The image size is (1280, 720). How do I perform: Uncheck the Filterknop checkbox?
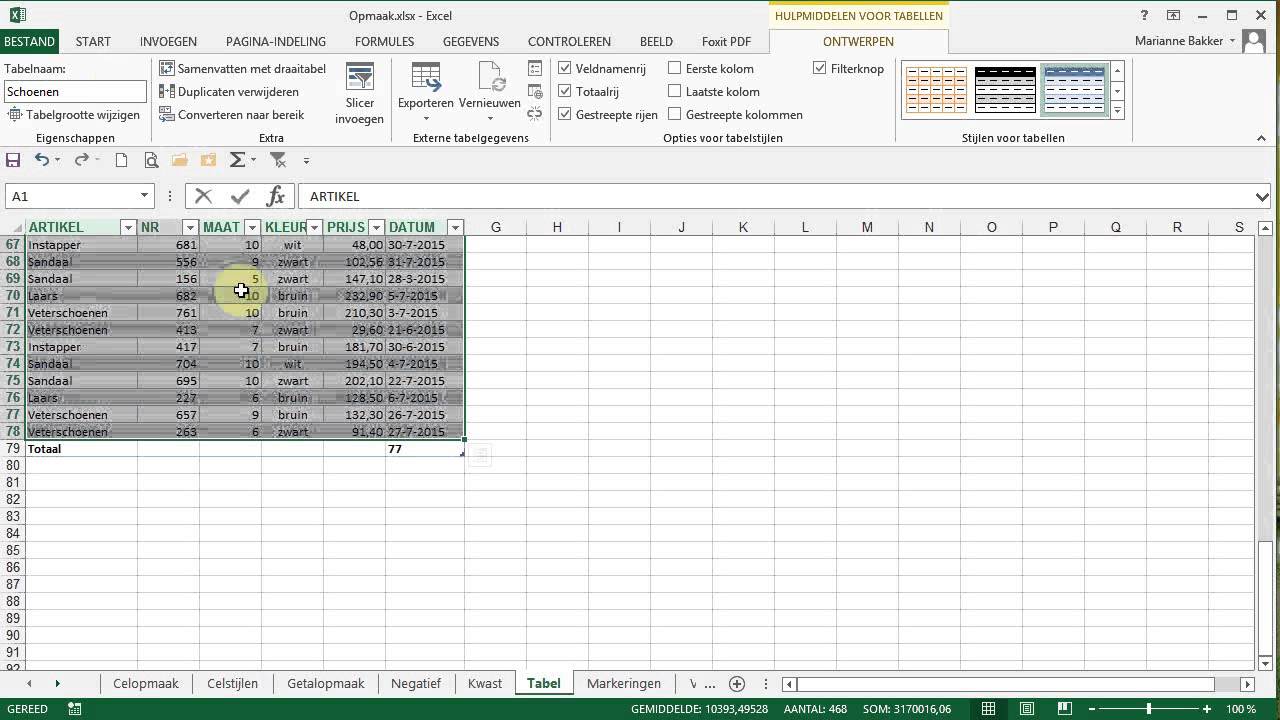[820, 68]
